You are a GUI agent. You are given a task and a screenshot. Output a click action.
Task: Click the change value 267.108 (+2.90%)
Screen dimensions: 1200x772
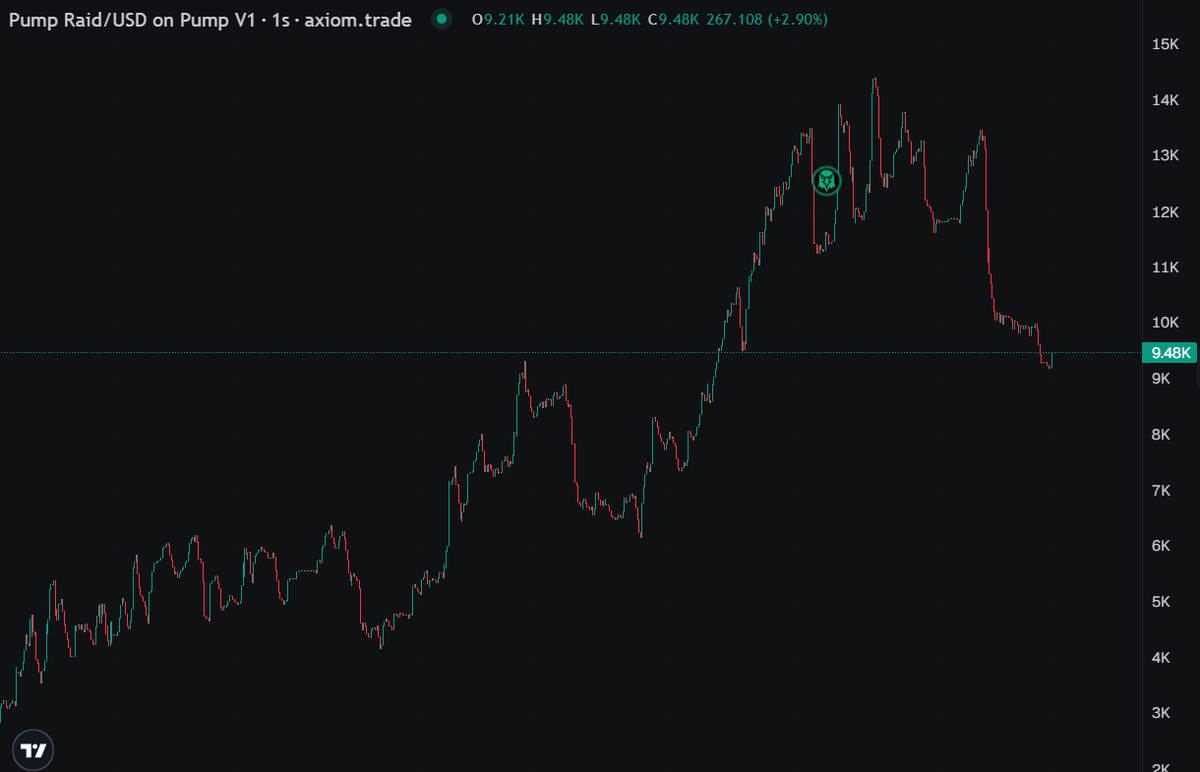[768, 20]
